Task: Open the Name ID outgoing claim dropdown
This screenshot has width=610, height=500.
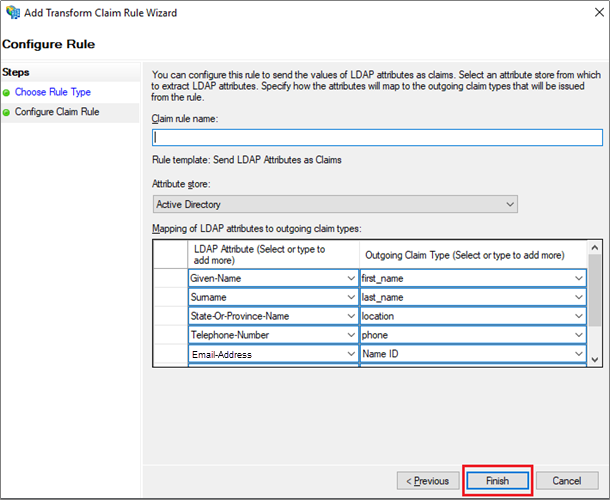Action: coord(578,354)
